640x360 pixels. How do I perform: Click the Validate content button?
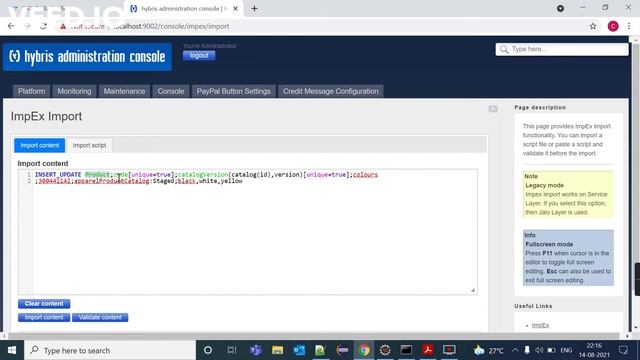100,317
